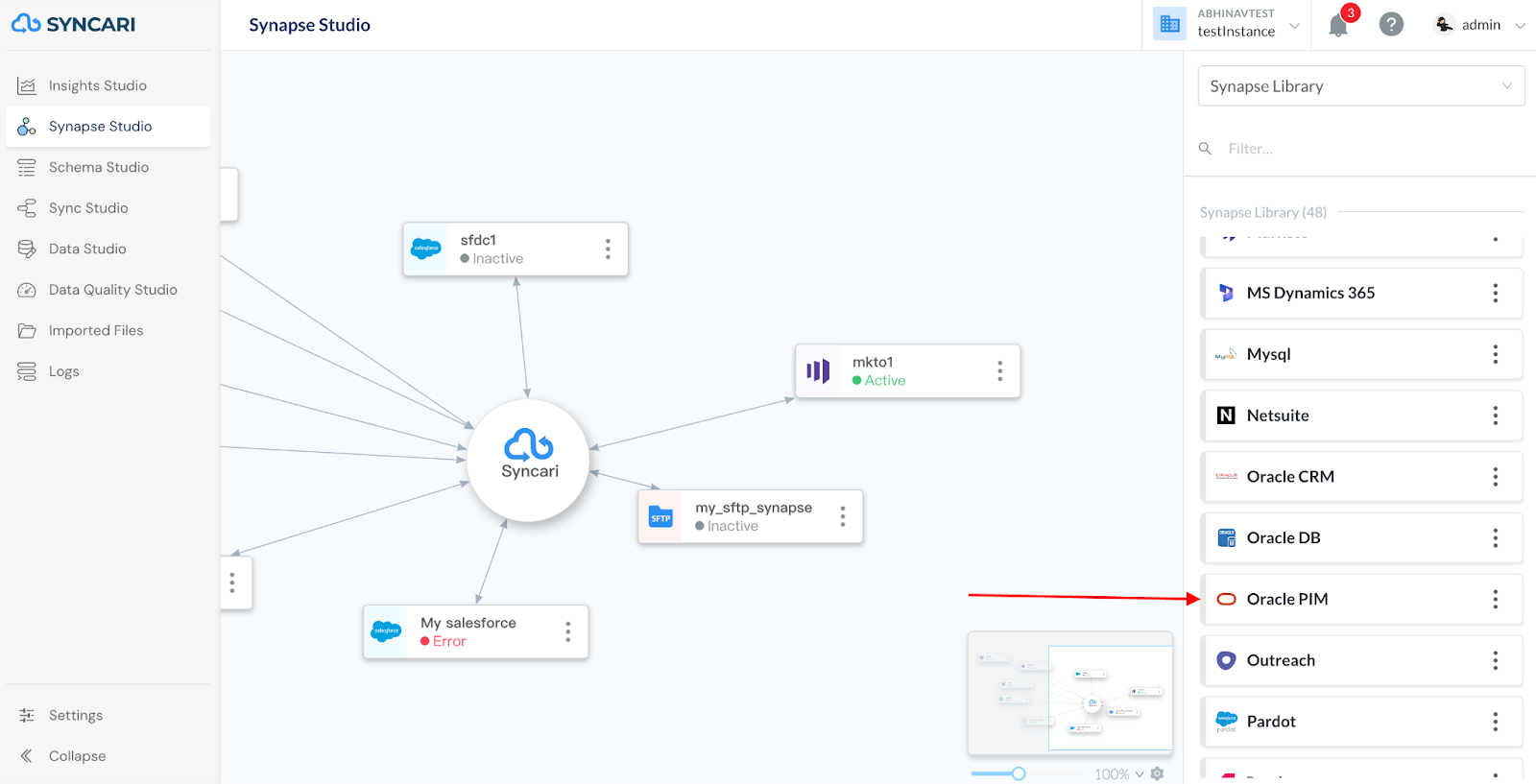Open Oracle DB three-dot menu

pyautogui.click(x=1495, y=538)
